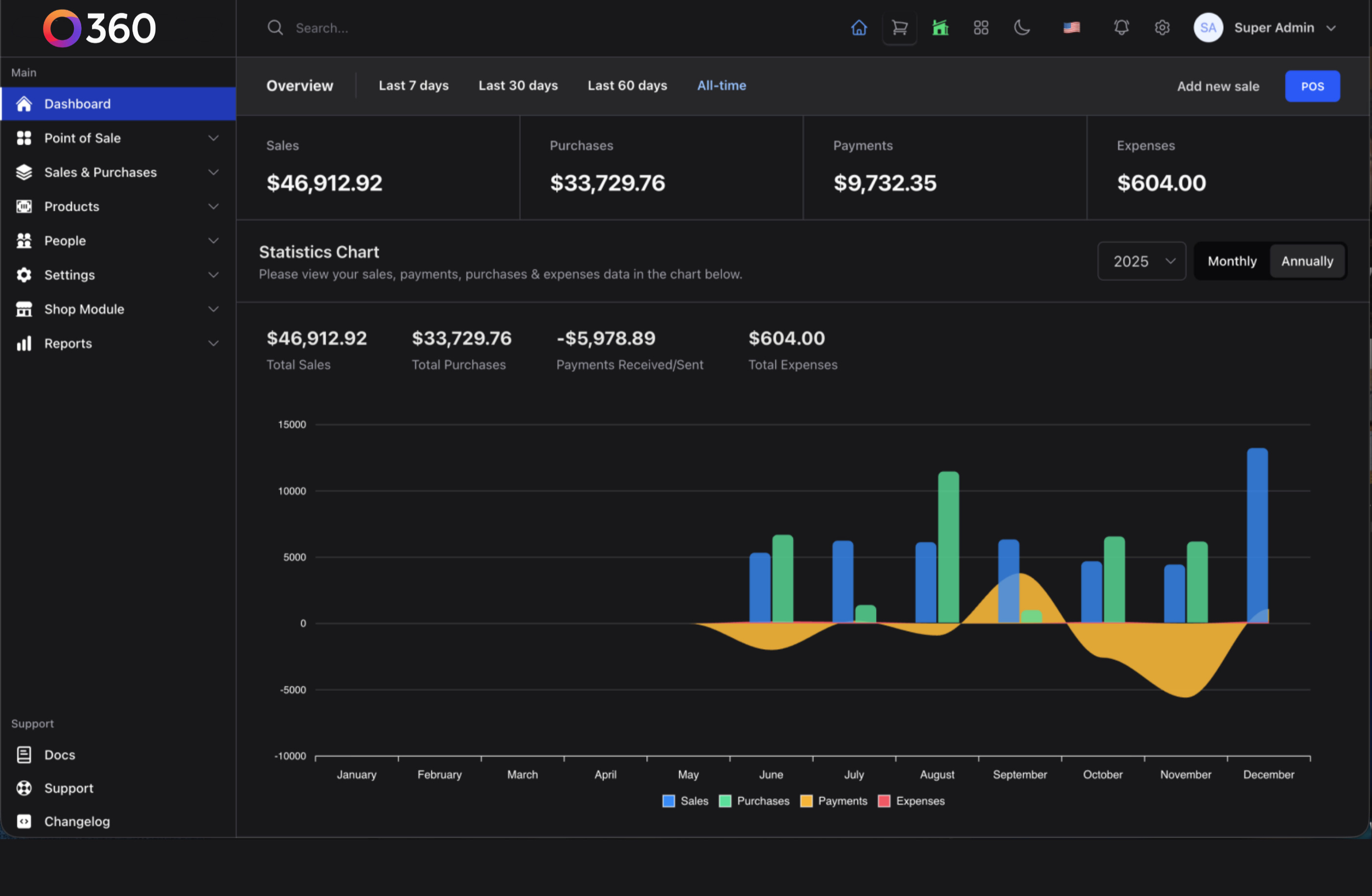Click the green store icon
1372x896 pixels.
pyautogui.click(x=940, y=28)
